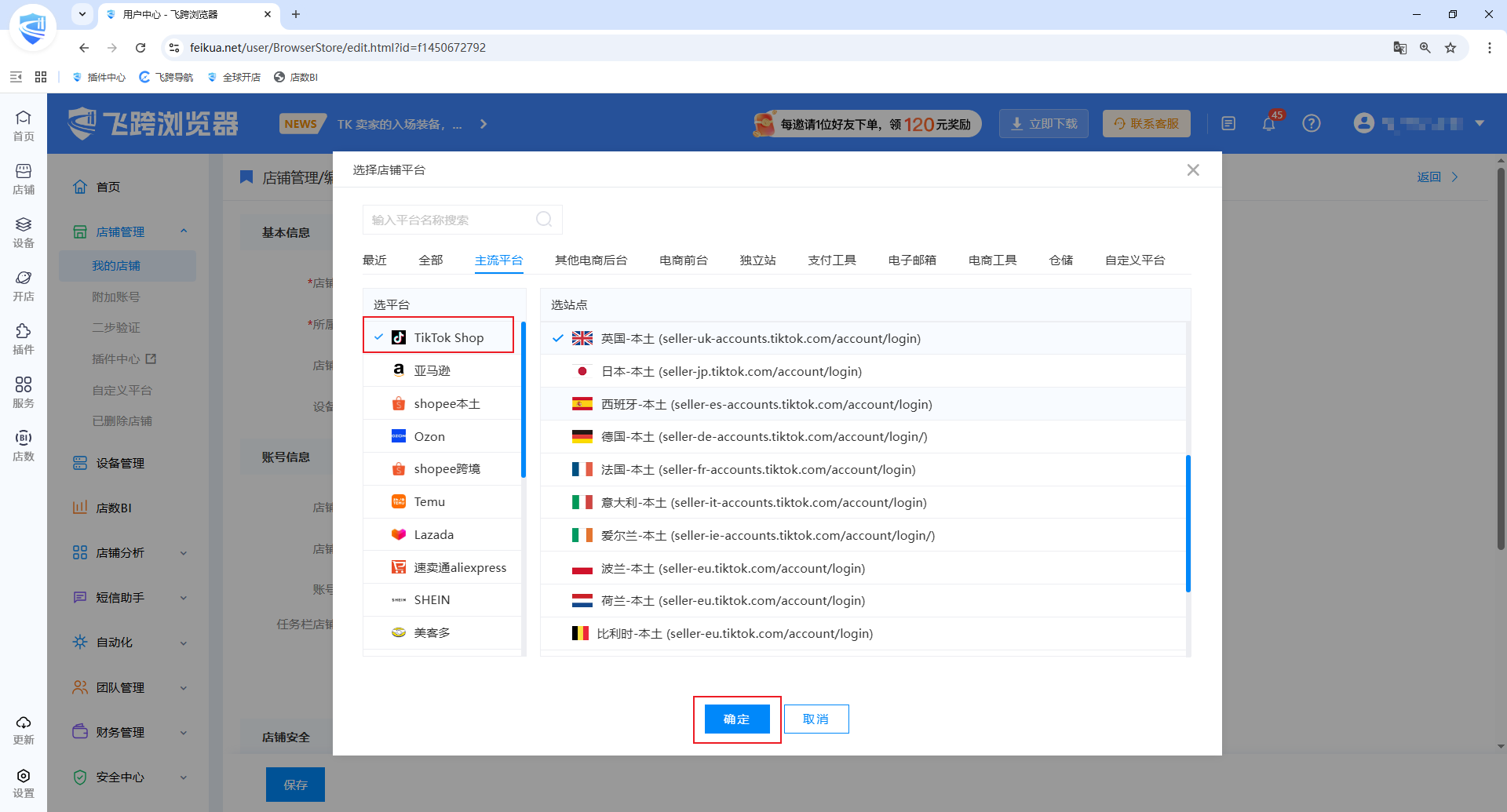
Task: Switch to the 最近 tab
Action: tap(374, 260)
